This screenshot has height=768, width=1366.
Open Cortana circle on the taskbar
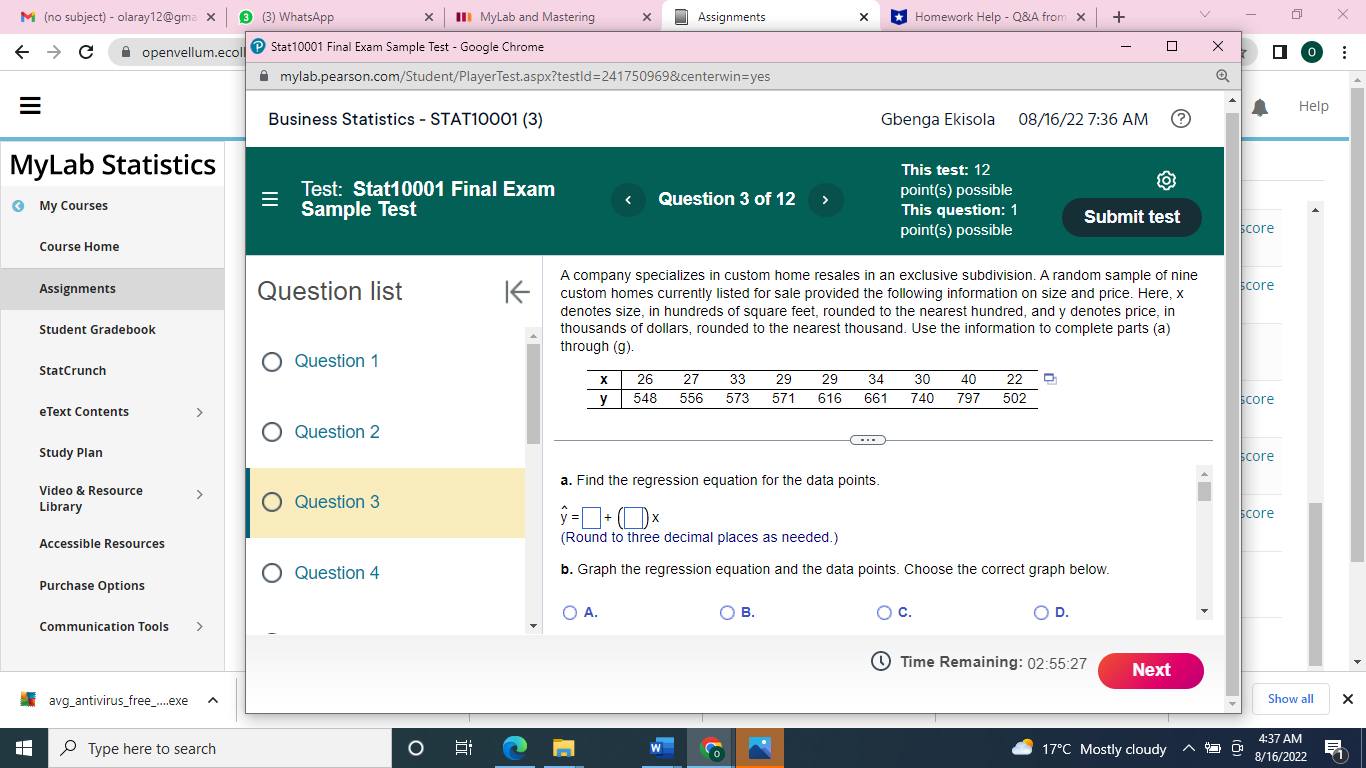coord(416,748)
